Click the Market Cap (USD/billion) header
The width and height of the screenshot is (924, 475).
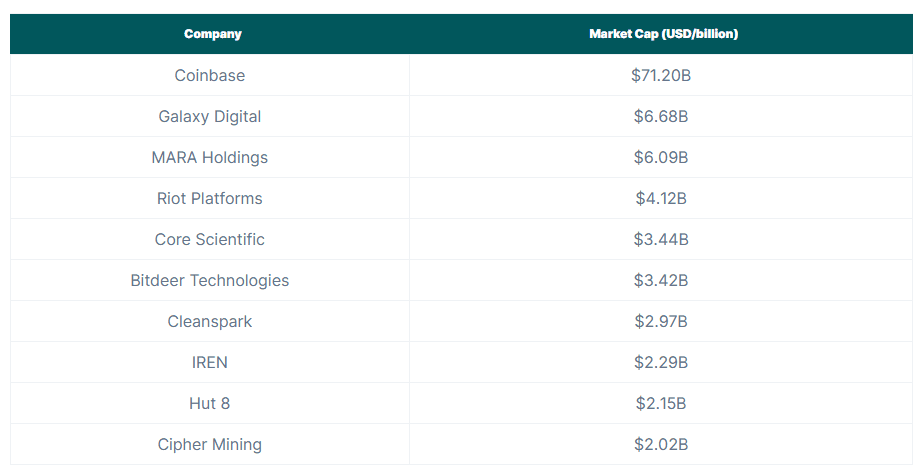tap(663, 34)
